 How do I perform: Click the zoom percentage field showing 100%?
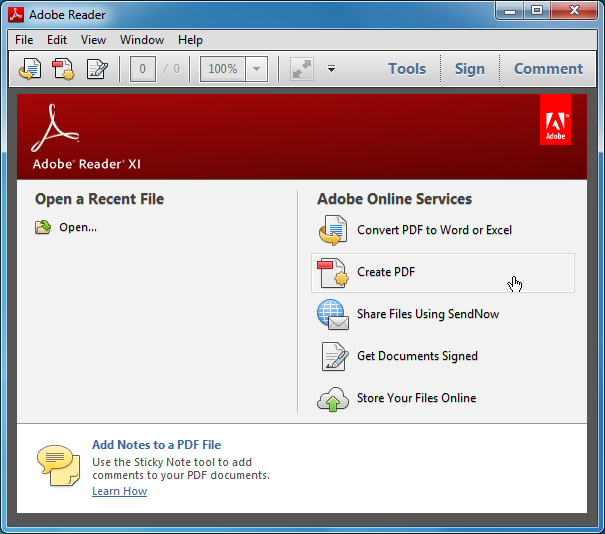223,69
